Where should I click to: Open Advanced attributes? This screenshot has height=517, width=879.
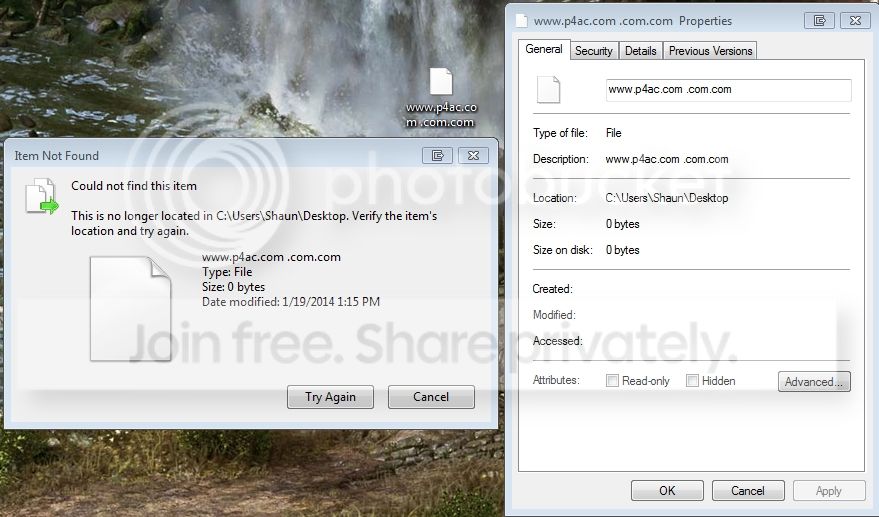[814, 382]
